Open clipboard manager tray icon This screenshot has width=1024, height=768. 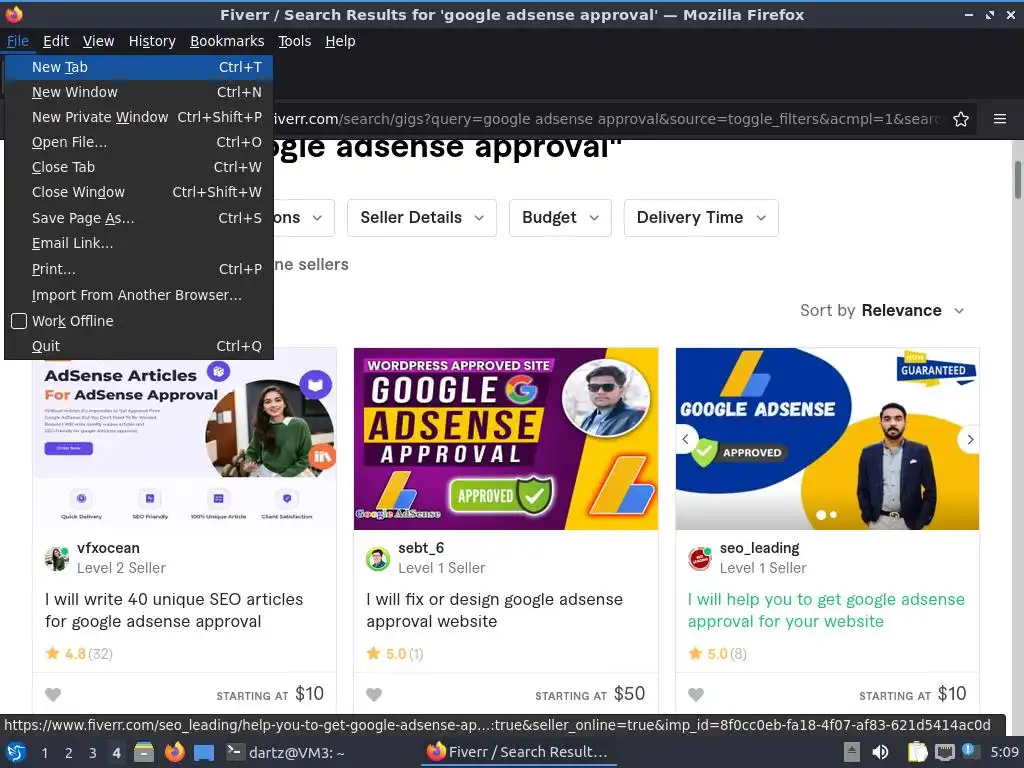(x=918, y=752)
